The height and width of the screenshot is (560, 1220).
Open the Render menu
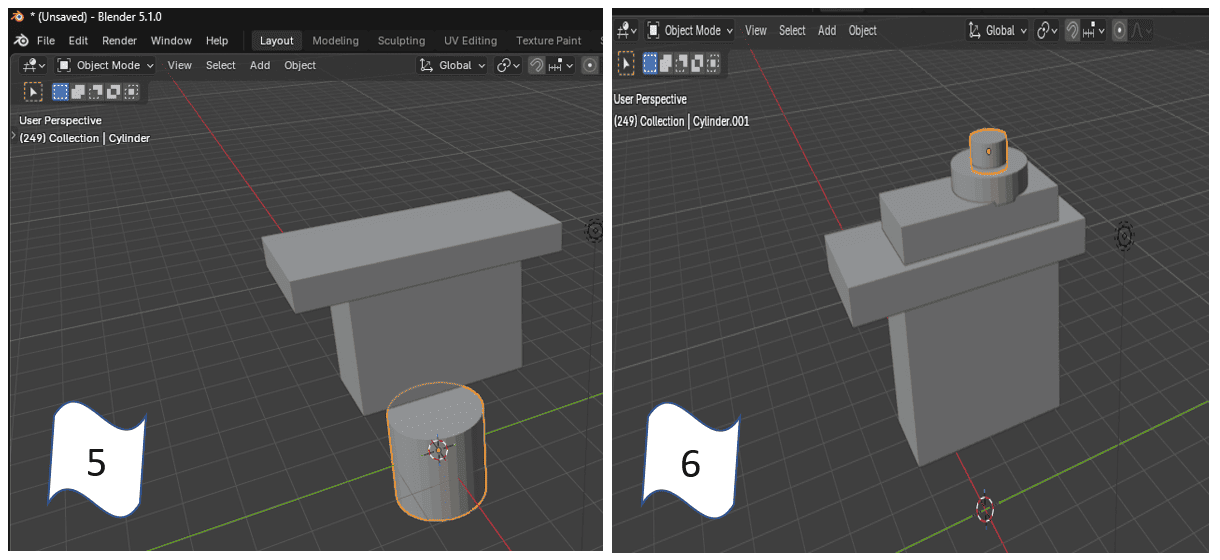pos(120,41)
